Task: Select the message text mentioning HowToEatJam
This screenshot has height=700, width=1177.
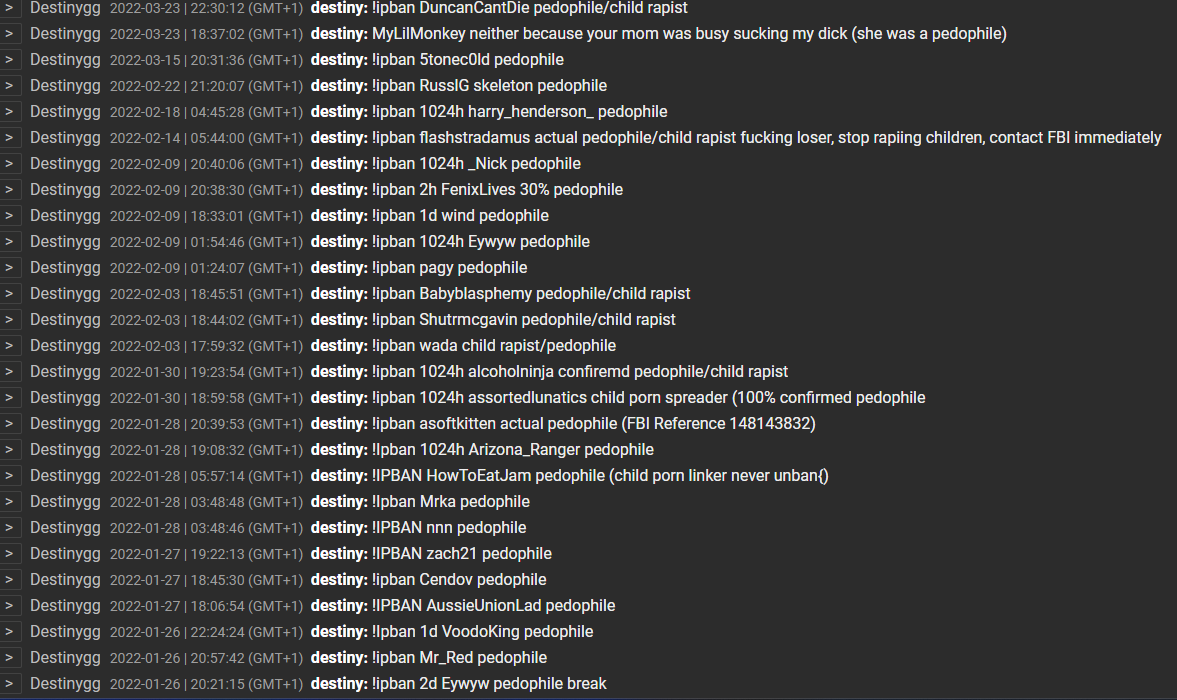Action: pos(601,476)
